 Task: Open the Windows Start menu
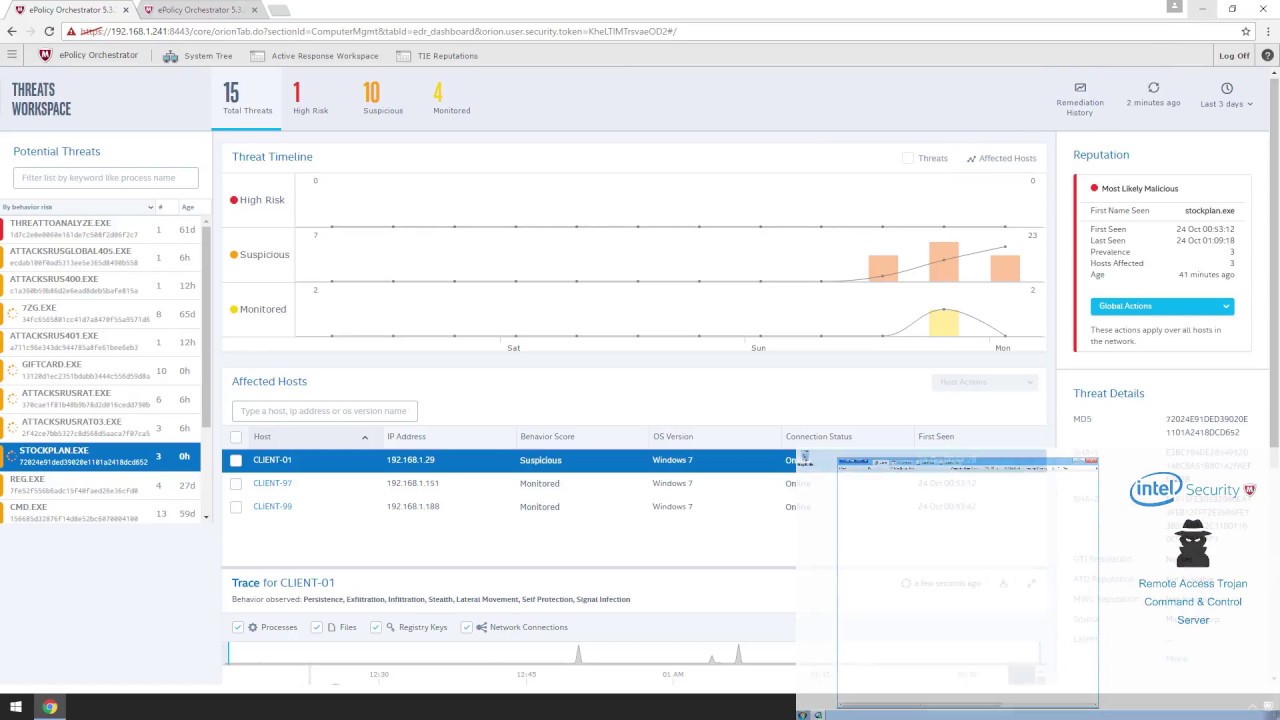(16, 707)
